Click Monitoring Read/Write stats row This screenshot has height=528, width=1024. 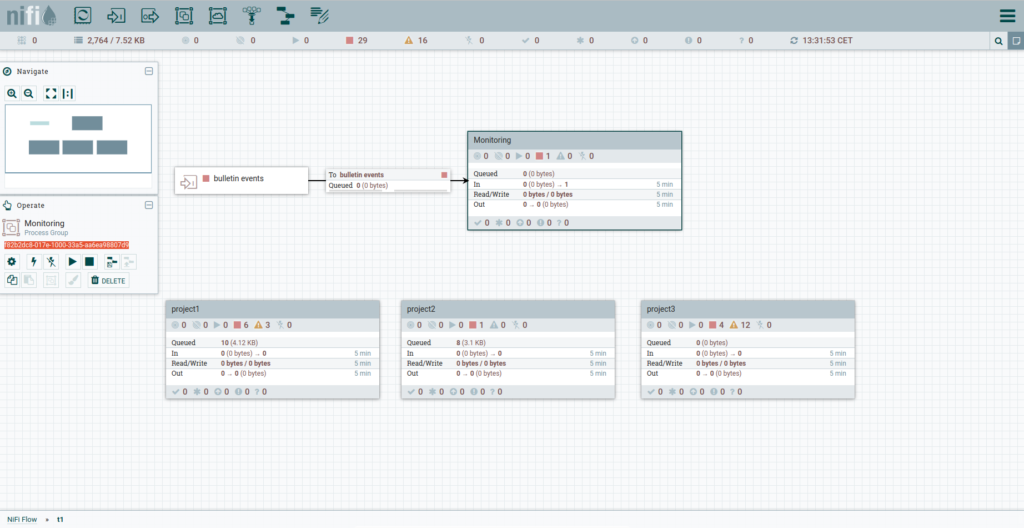pyautogui.click(x=574, y=194)
